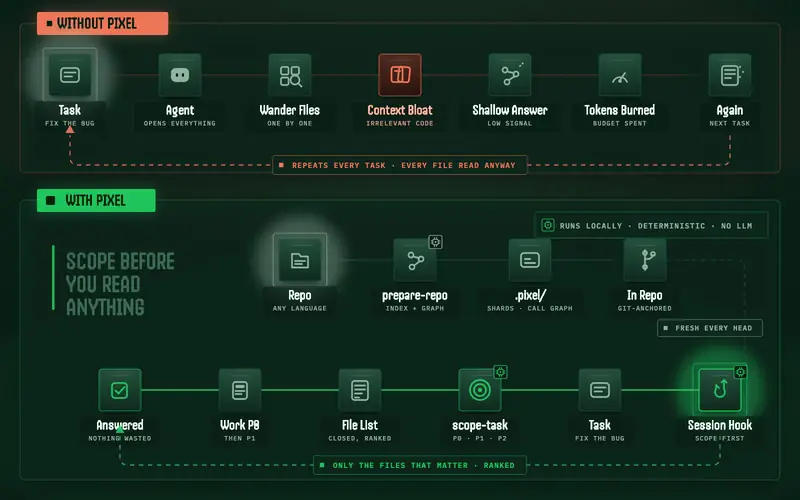
Task: Click the 'SHARDS · CALL GRAPH' caption
Action: (530, 308)
